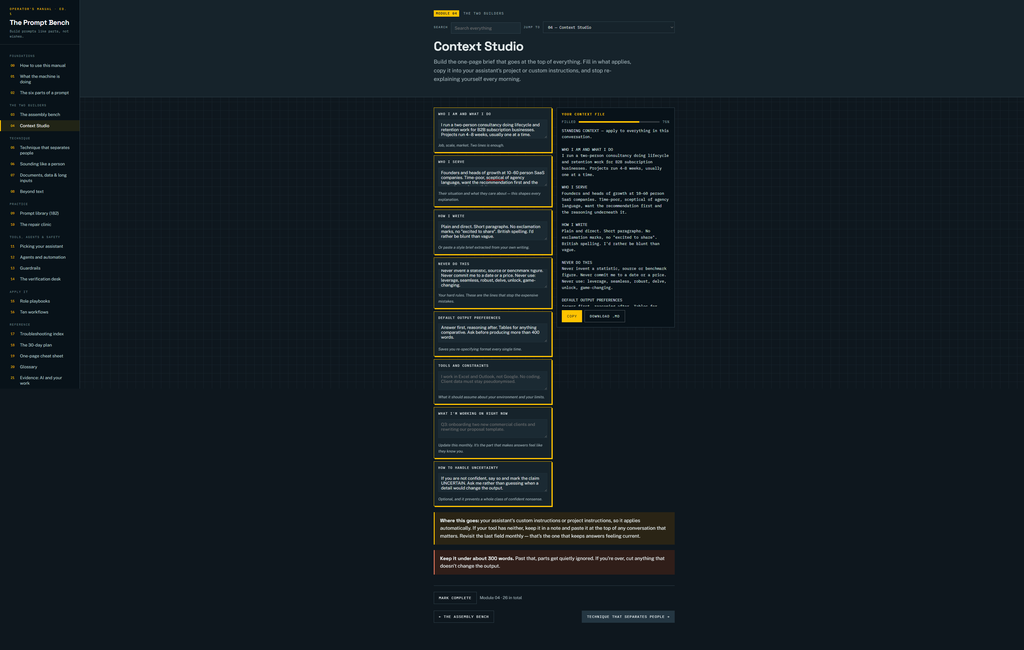Download the context file as .MD
This screenshot has height=650, width=1024.
pyautogui.click(x=605, y=316)
